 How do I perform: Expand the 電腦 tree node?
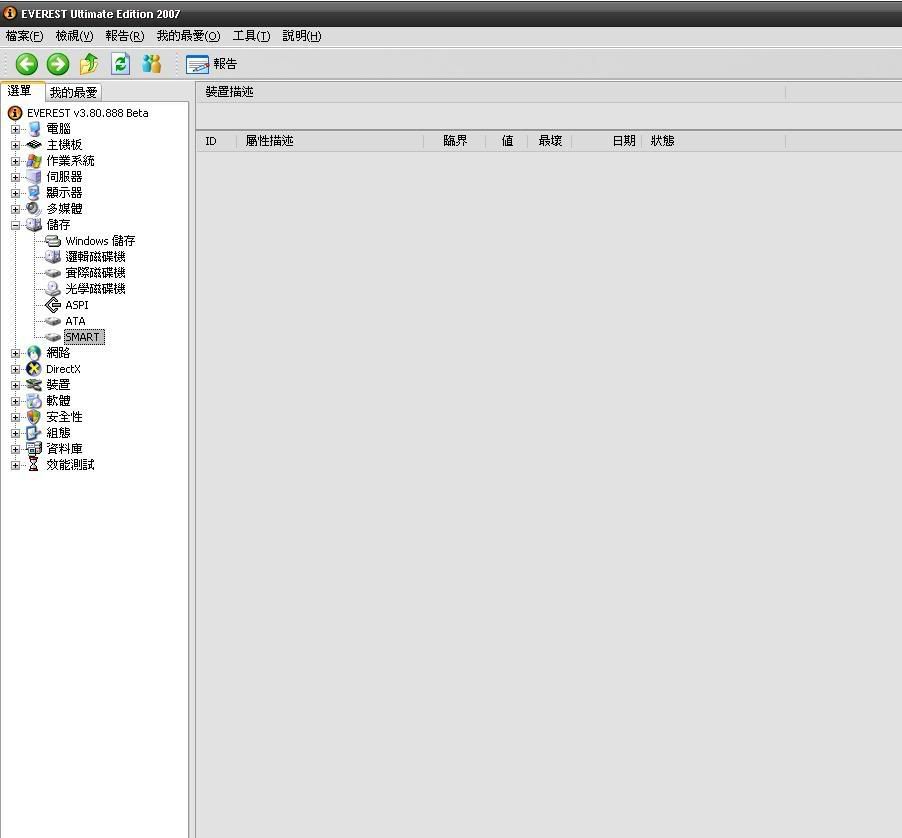pos(15,129)
